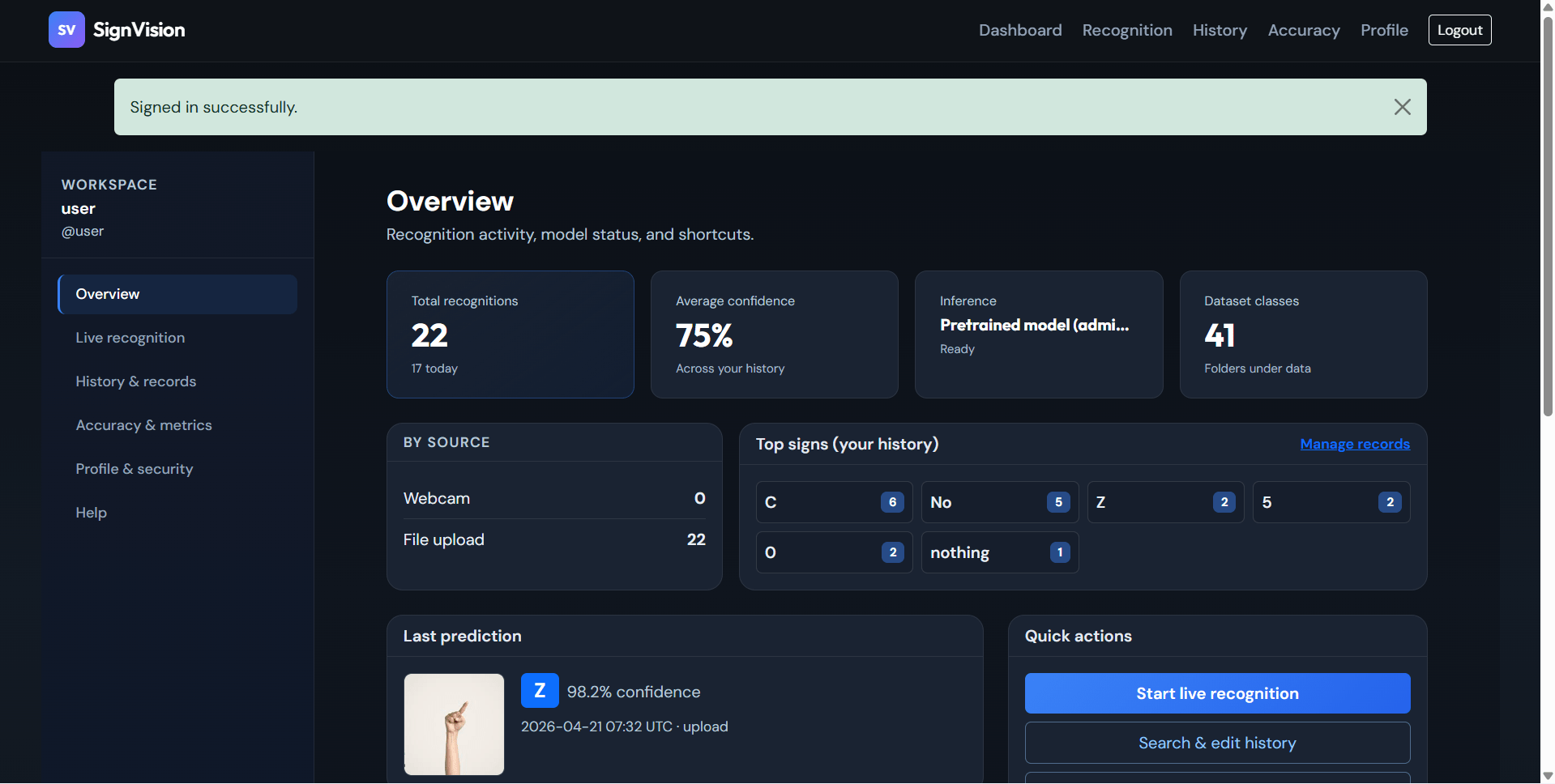The width and height of the screenshot is (1555, 784).
Task: Click the '98.2% confidence' text
Action: (x=634, y=692)
